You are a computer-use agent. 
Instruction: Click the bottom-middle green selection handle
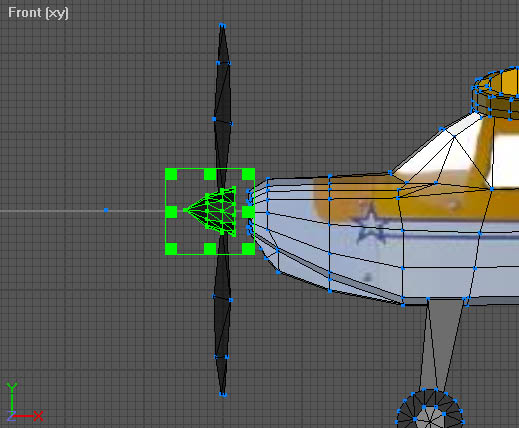pyautogui.click(x=210, y=249)
